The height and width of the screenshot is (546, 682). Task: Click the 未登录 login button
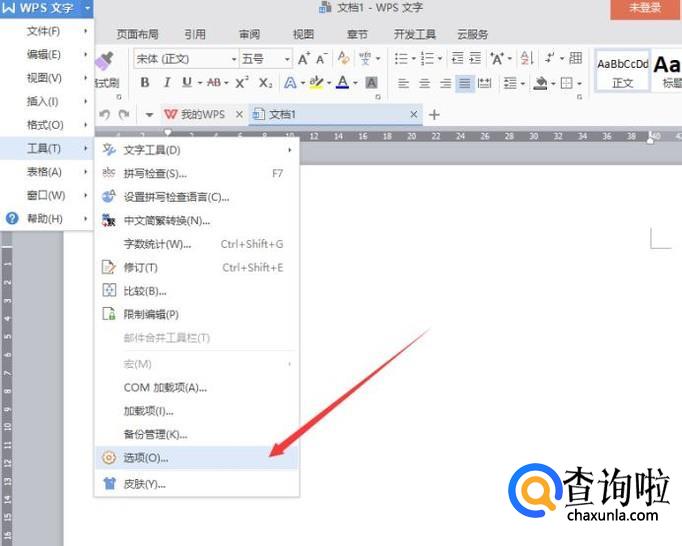coord(645,8)
